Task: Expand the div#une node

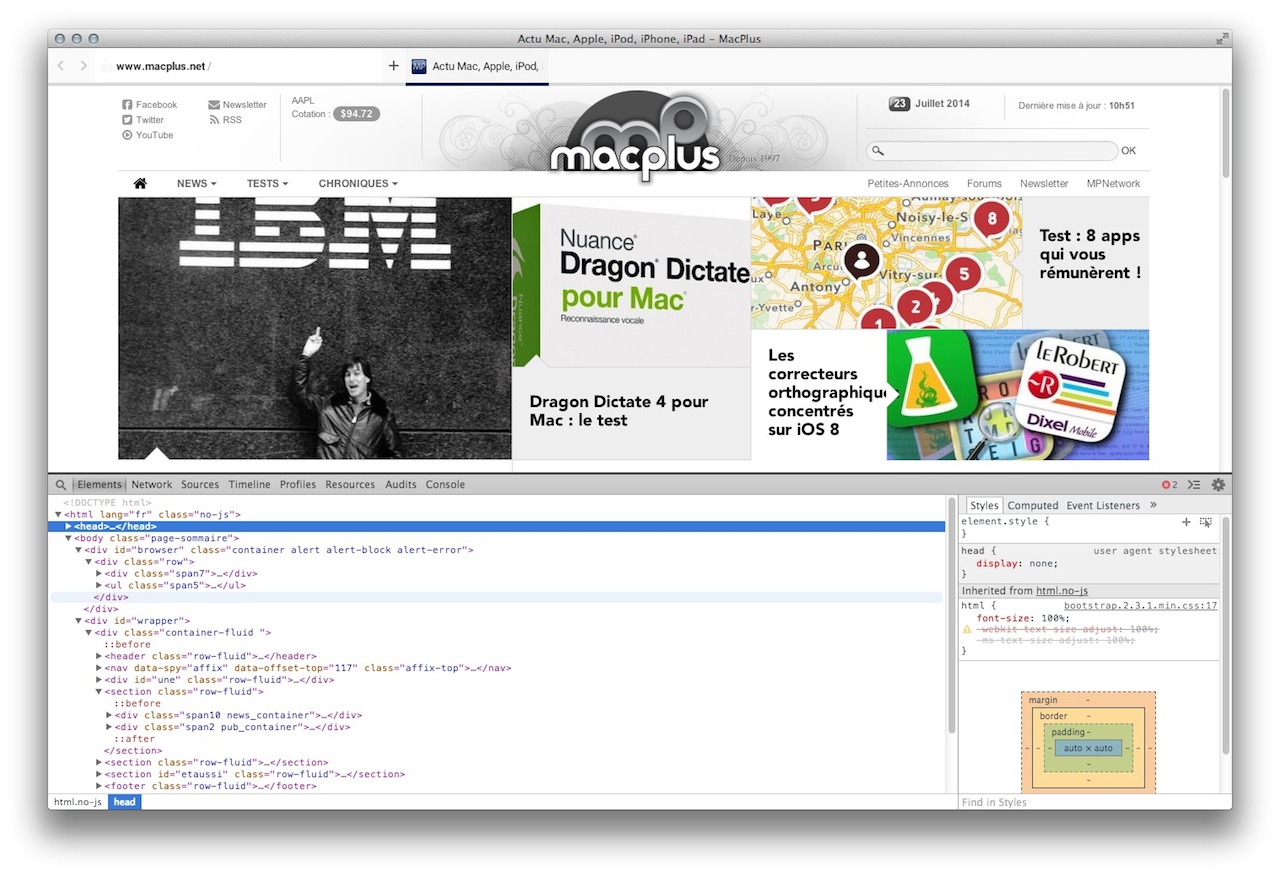Action: tap(99, 680)
